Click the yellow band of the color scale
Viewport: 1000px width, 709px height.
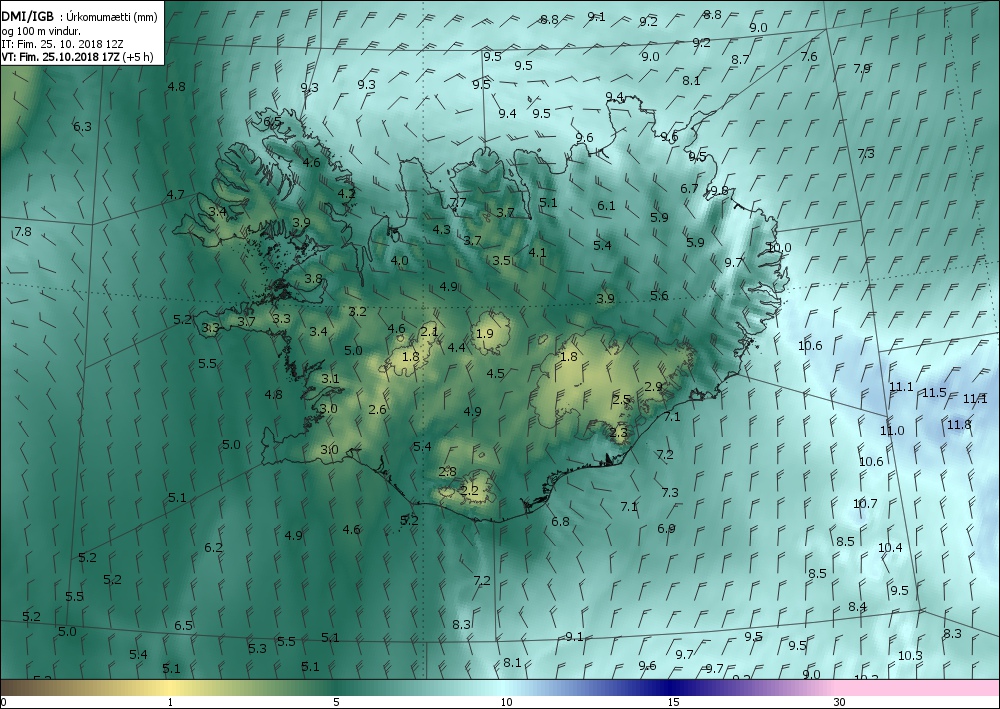point(169,689)
